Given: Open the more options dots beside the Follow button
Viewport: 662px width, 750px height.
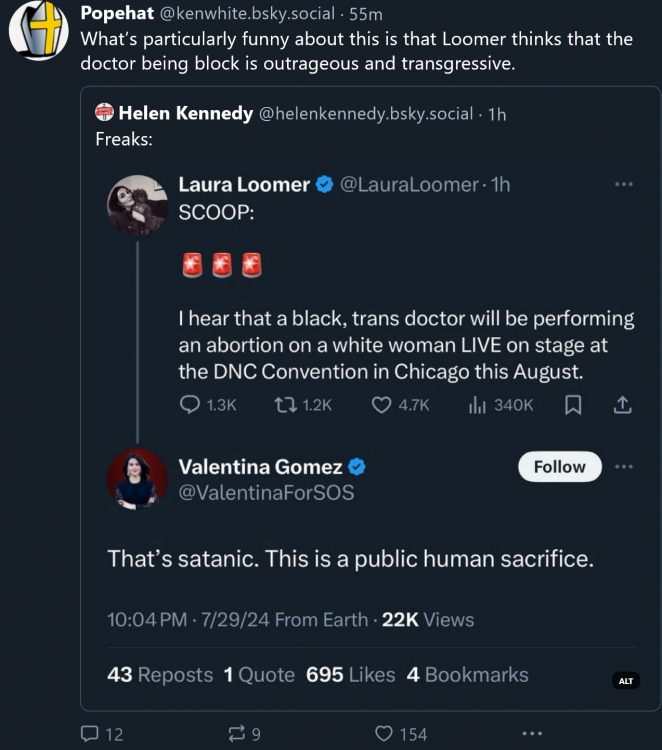Looking at the screenshot, I should (624, 466).
